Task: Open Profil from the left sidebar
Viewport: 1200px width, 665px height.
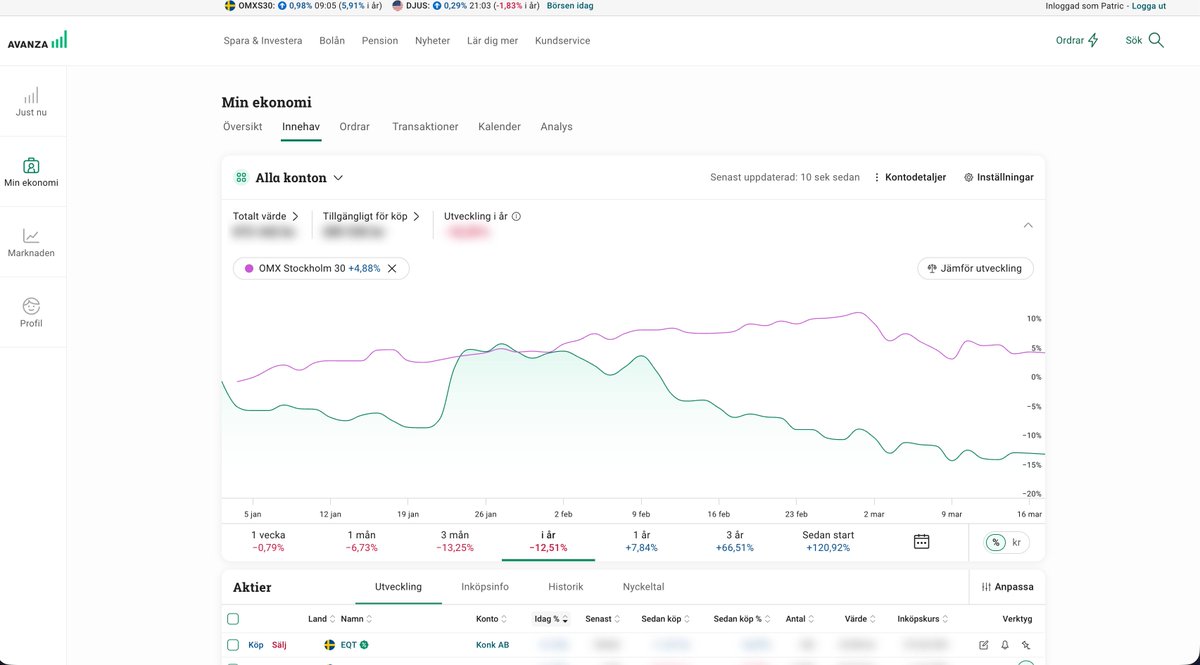Action: (32, 311)
